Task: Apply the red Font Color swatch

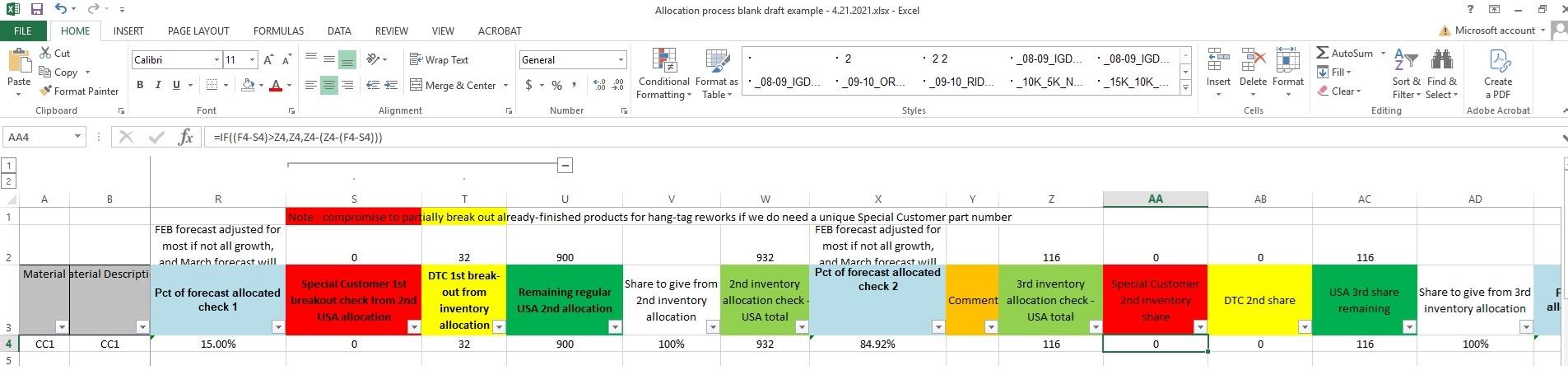Action: [x=276, y=86]
